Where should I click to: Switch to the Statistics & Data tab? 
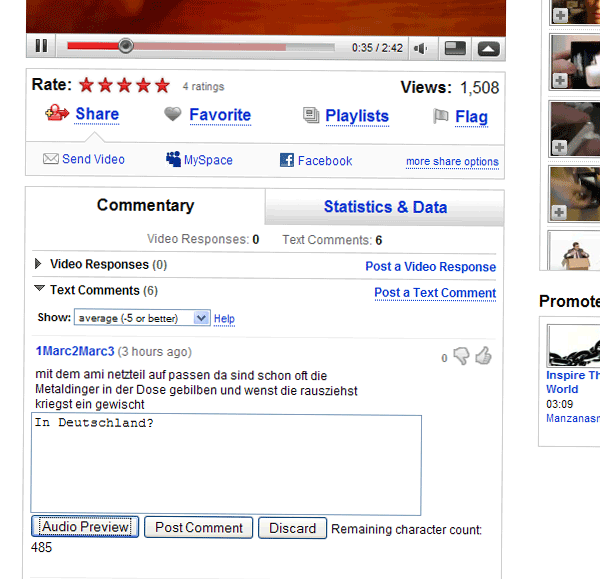coord(385,207)
